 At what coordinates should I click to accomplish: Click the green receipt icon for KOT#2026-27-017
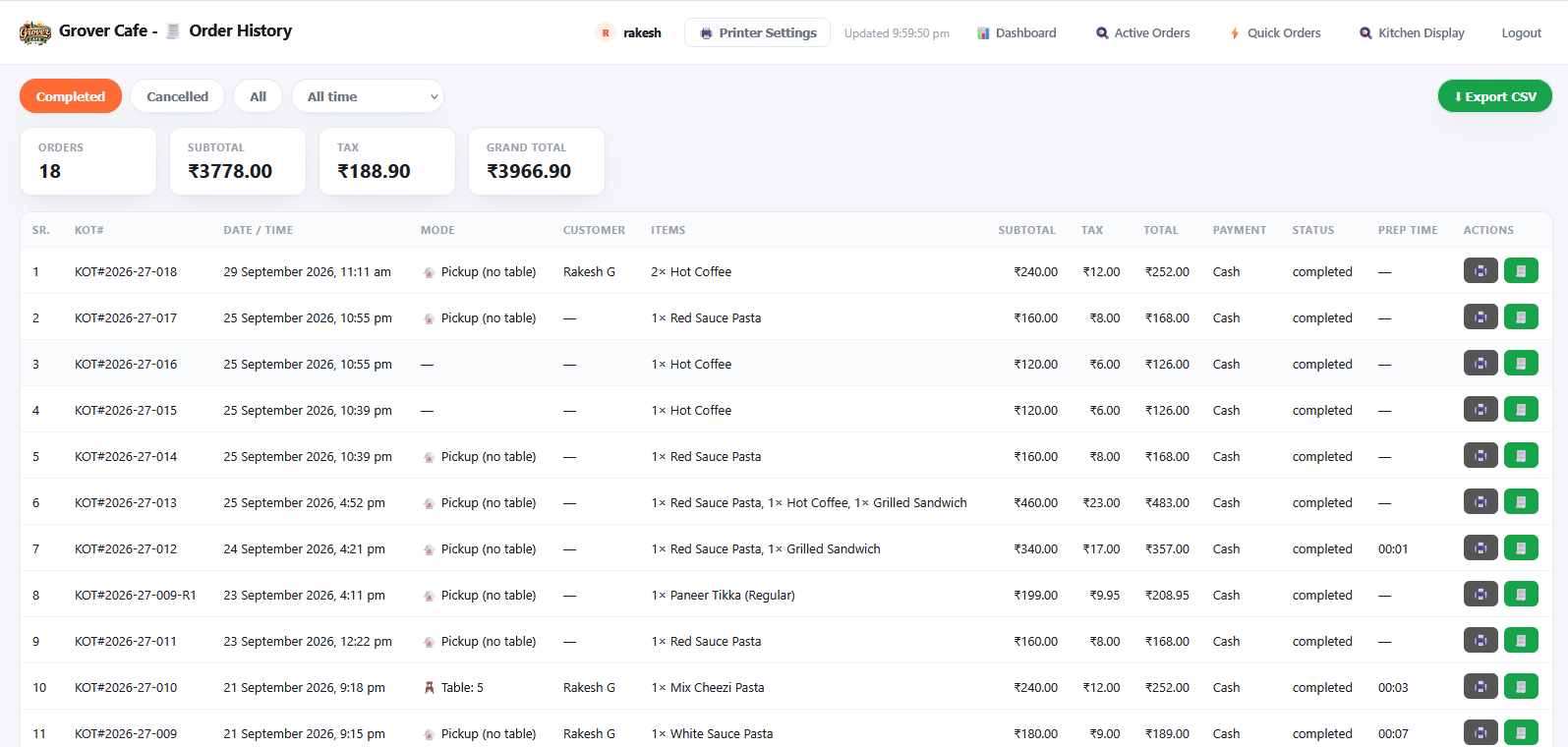point(1521,316)
